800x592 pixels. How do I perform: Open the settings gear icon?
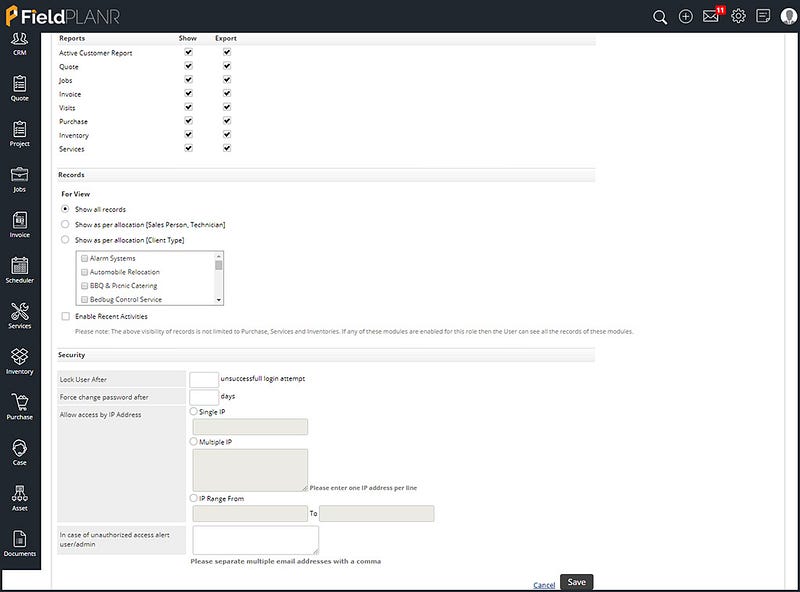pyautogui.click(x=738, y=16)
